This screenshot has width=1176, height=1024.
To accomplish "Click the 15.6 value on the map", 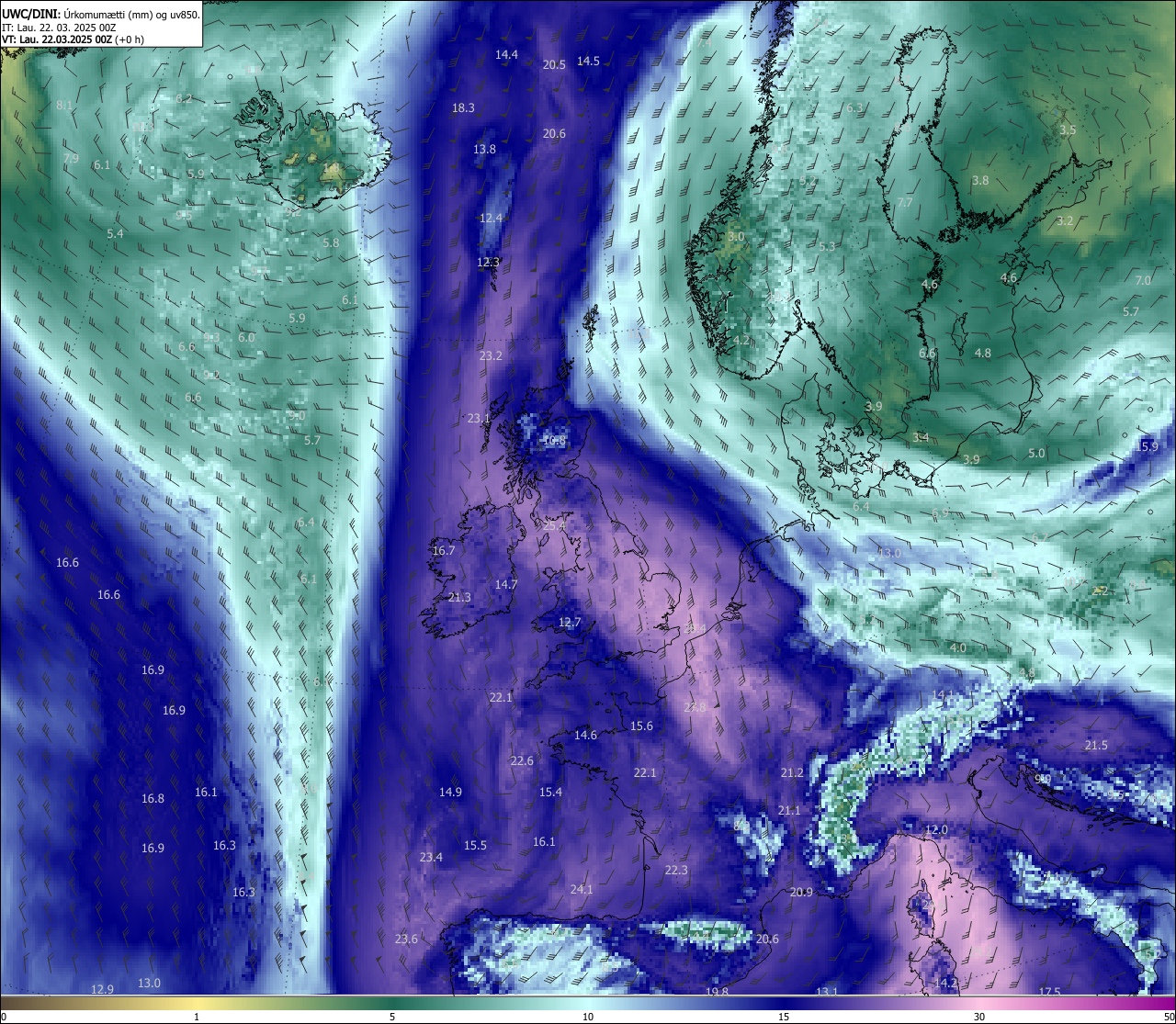I will click(641, 726).
